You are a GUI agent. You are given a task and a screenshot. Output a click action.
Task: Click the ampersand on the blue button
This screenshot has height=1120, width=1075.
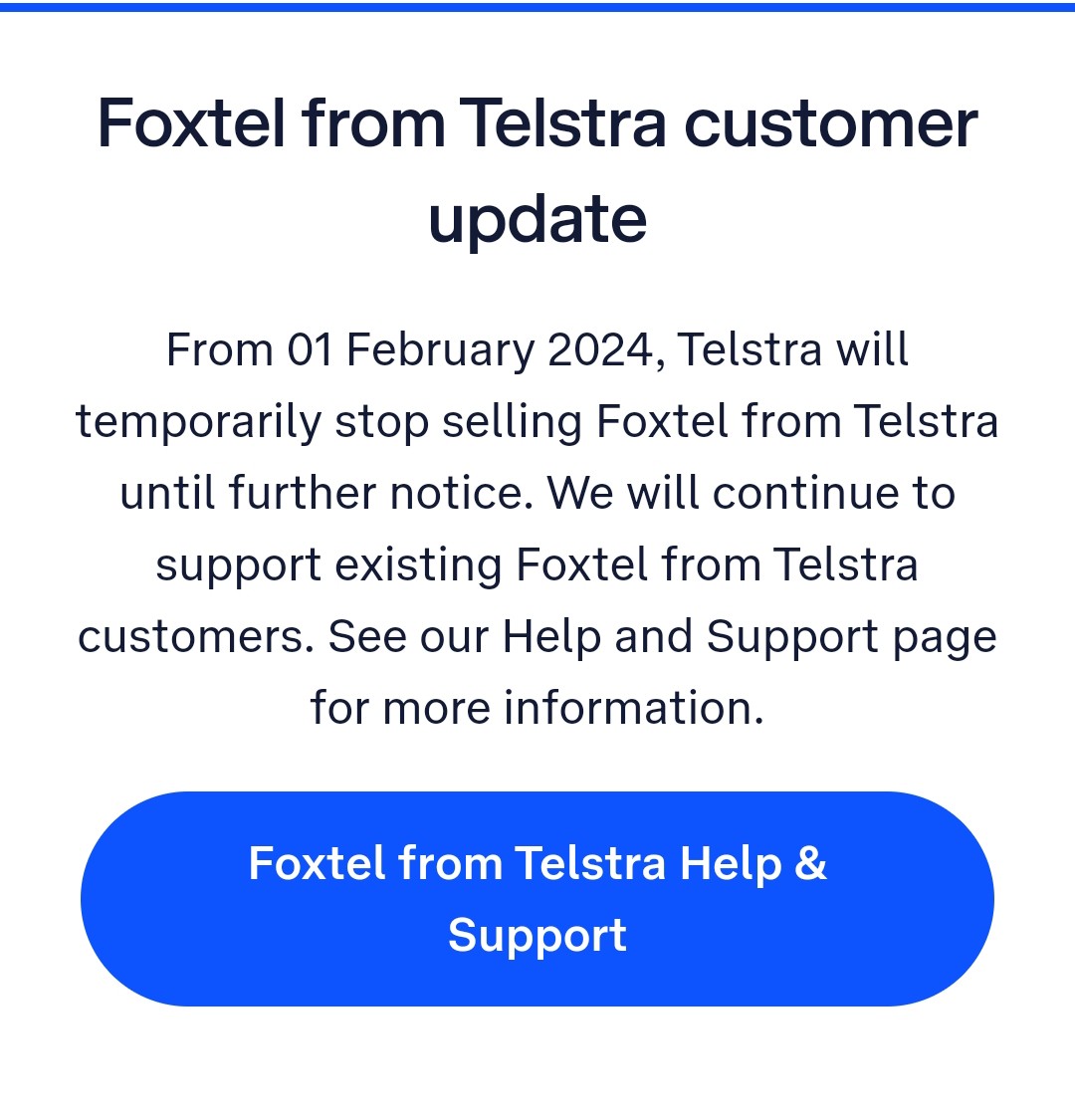pyautogui.click(x=811, y=863)
